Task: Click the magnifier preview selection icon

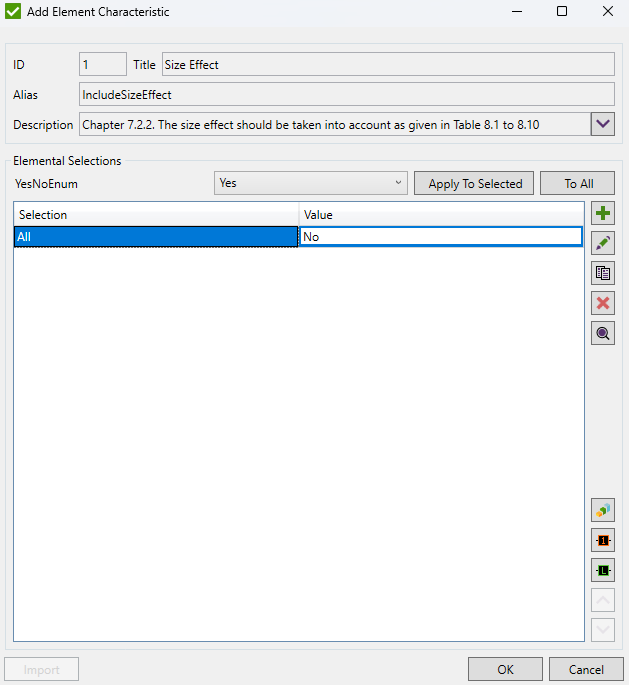Action: click(603, 333)
